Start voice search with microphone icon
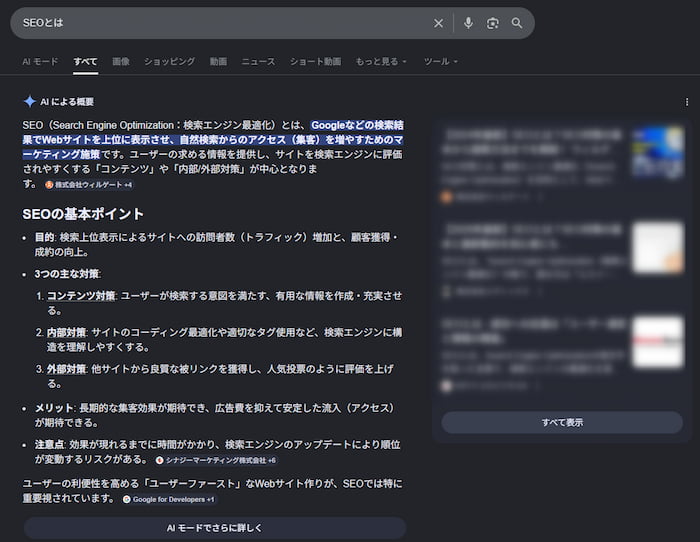The width and height of the screenshot is (700, 542). click(468, 23)
